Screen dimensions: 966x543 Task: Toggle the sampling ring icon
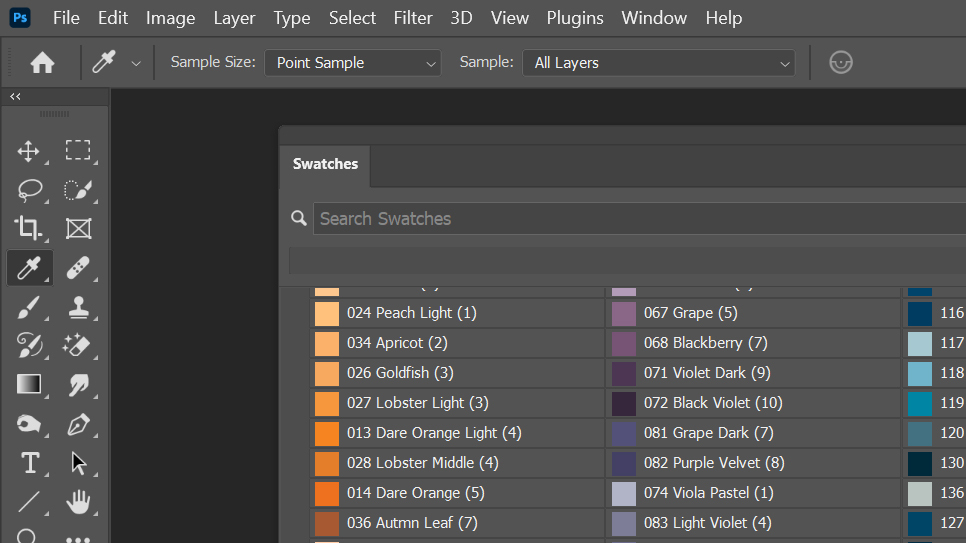[841, 63]
